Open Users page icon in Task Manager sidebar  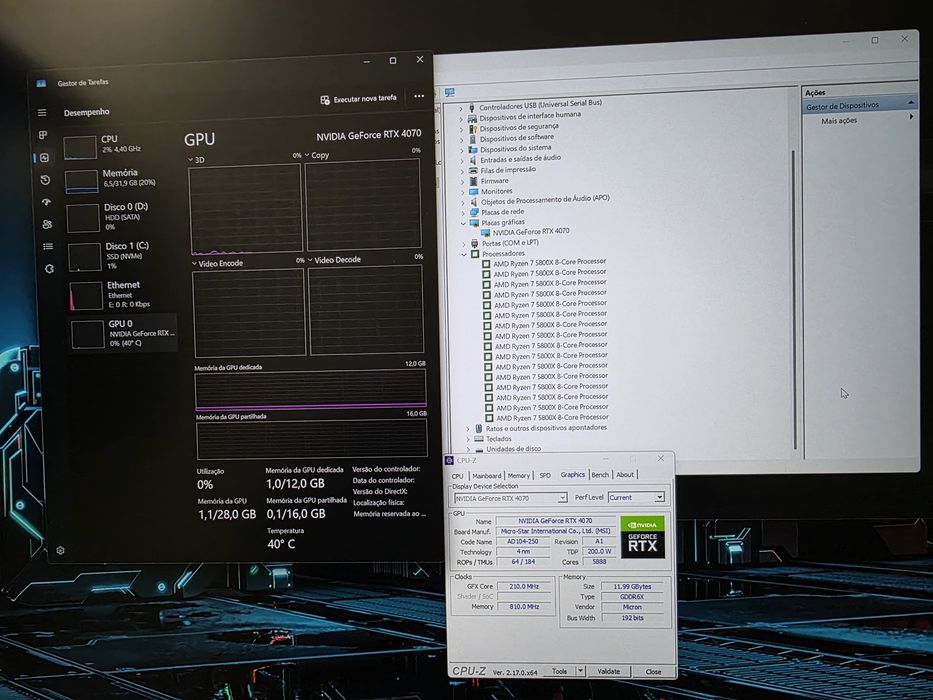pos(47,224)
